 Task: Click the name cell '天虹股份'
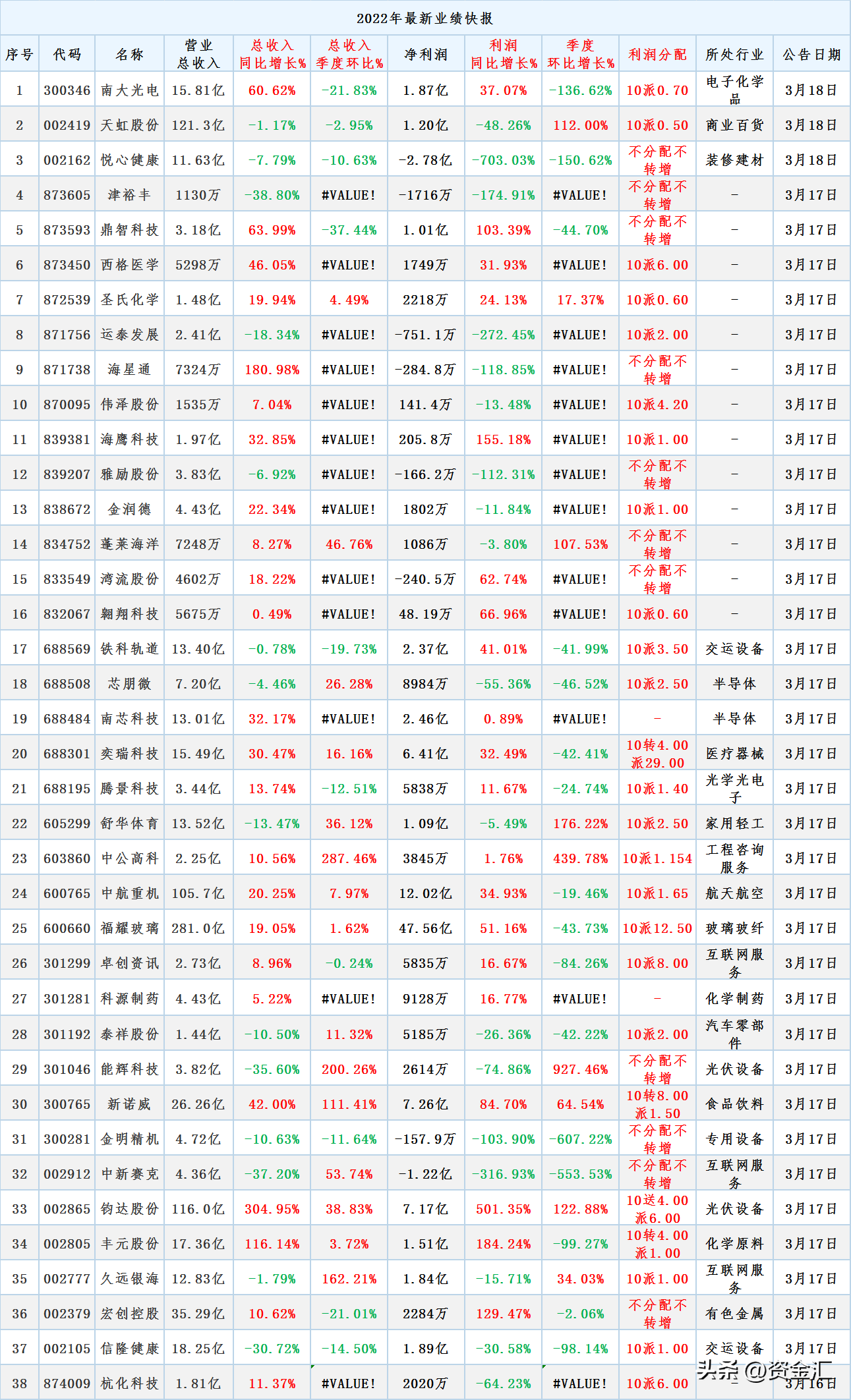[x=130, y=125]
